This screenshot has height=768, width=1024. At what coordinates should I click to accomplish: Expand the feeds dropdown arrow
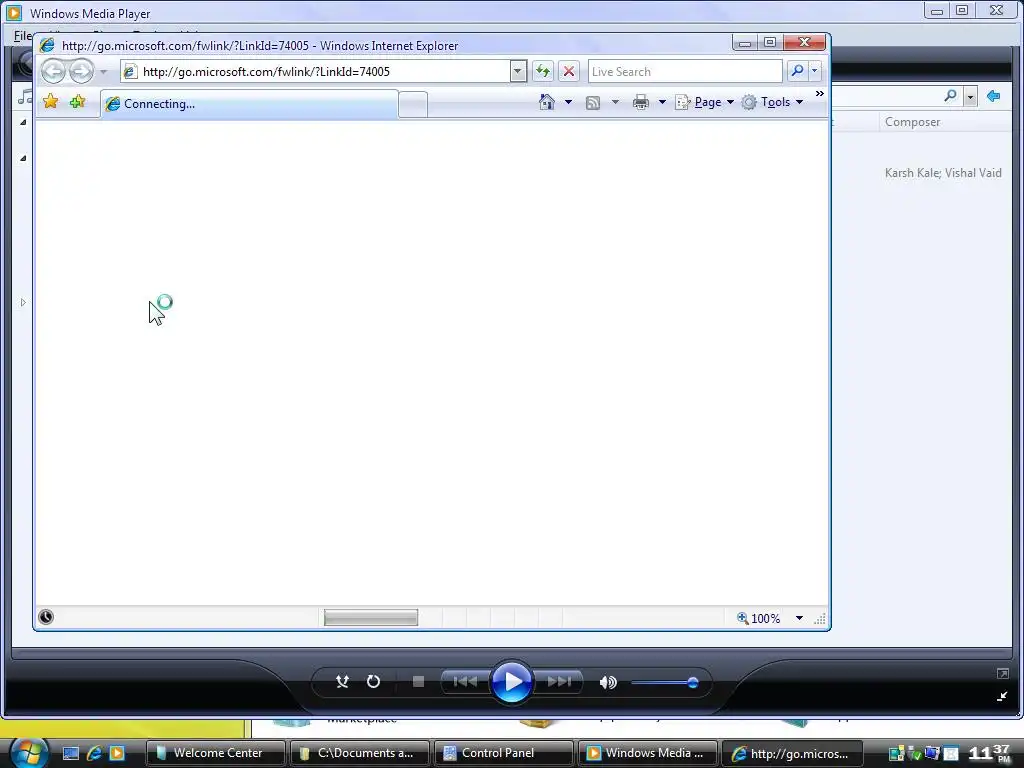(x=615, y=102)
